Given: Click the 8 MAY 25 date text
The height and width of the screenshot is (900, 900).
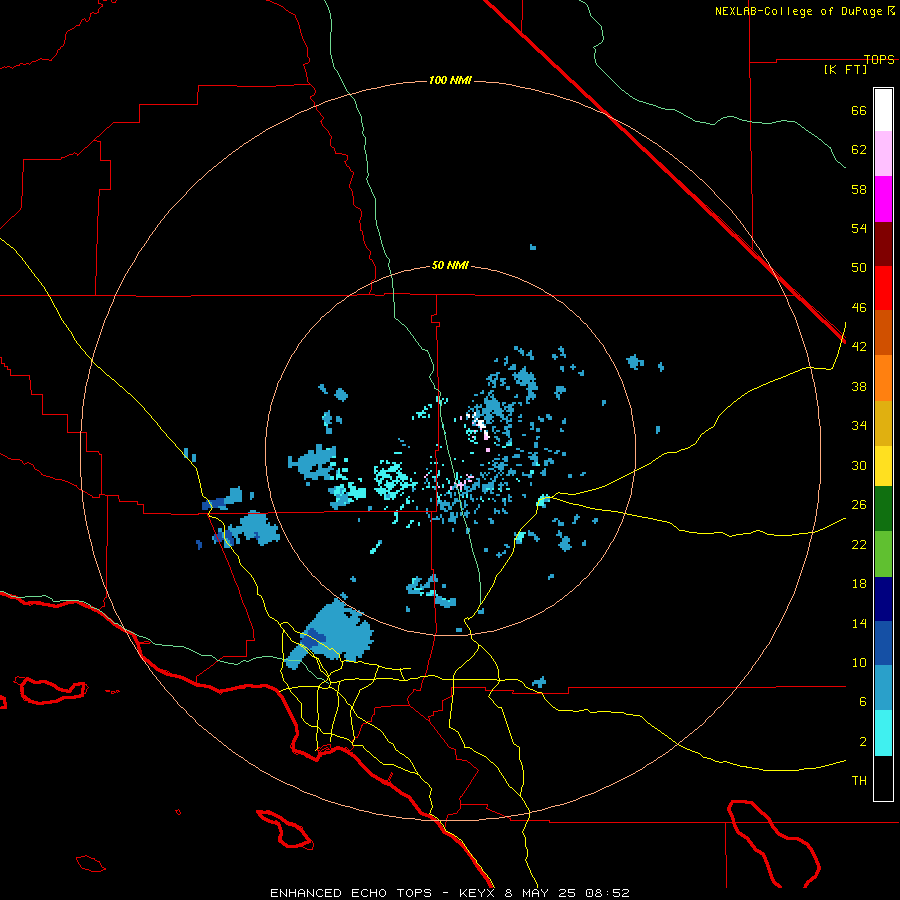Looking at the screenshot, I should click(x=542, y=893).
